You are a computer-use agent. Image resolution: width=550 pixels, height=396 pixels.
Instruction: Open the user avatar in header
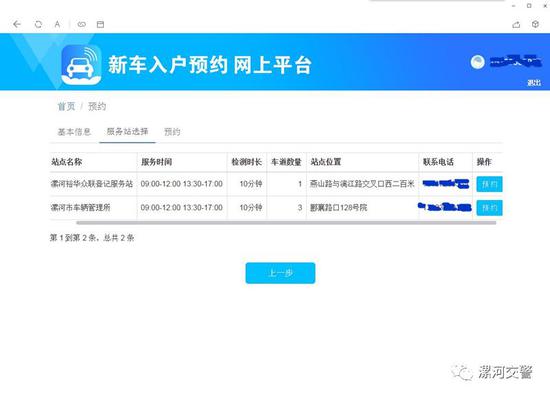[x=477, y=62]
